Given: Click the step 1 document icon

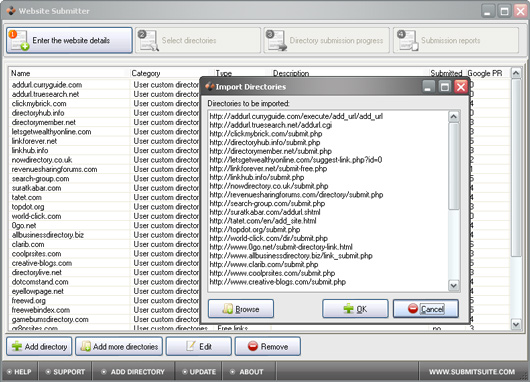Looking at the screenshot, I should [19, 40].
